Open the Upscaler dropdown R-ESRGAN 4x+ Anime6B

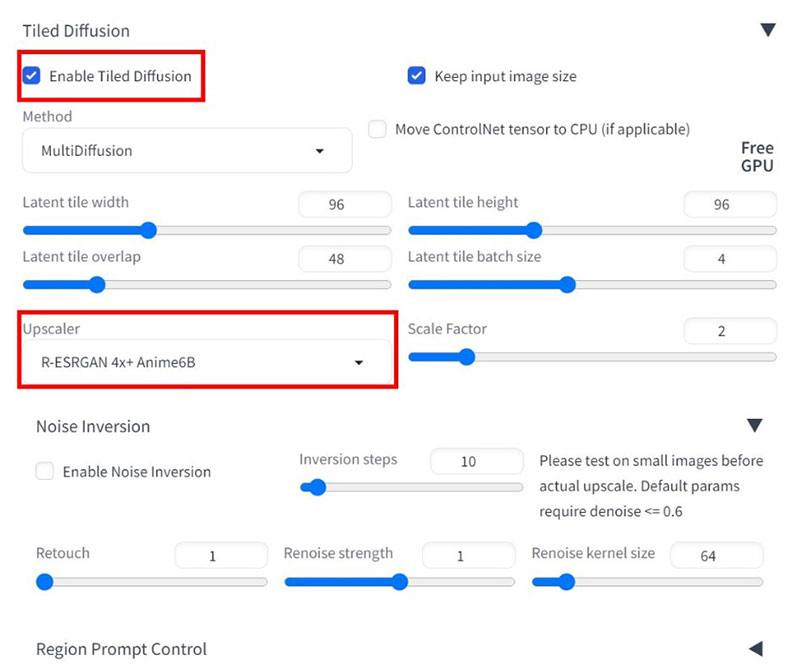coord(207,362)
